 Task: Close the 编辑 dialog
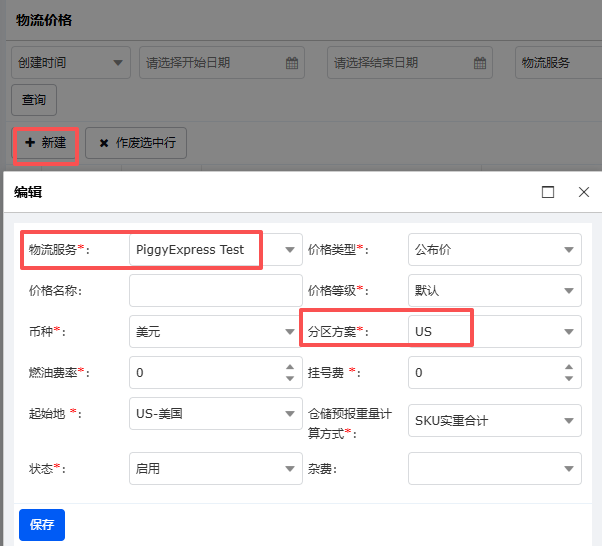pos(584,192)
